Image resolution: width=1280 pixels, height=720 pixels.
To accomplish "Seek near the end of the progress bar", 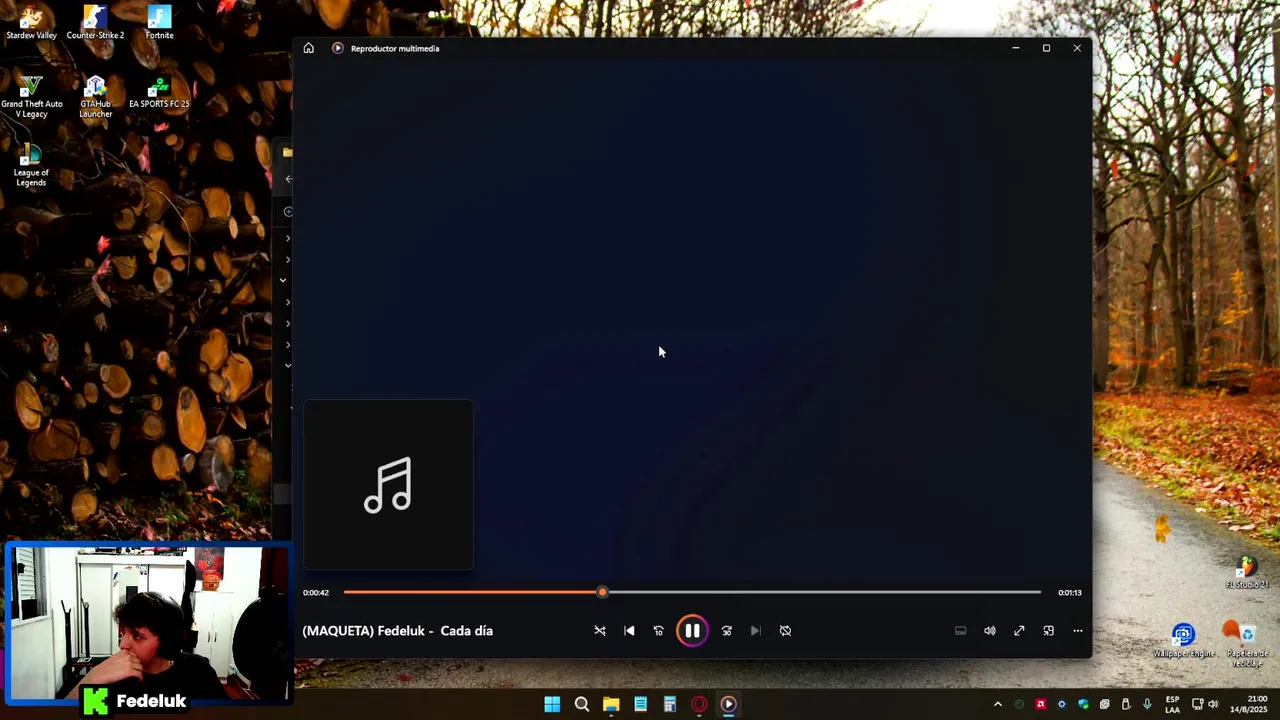I will point(1030,592).
